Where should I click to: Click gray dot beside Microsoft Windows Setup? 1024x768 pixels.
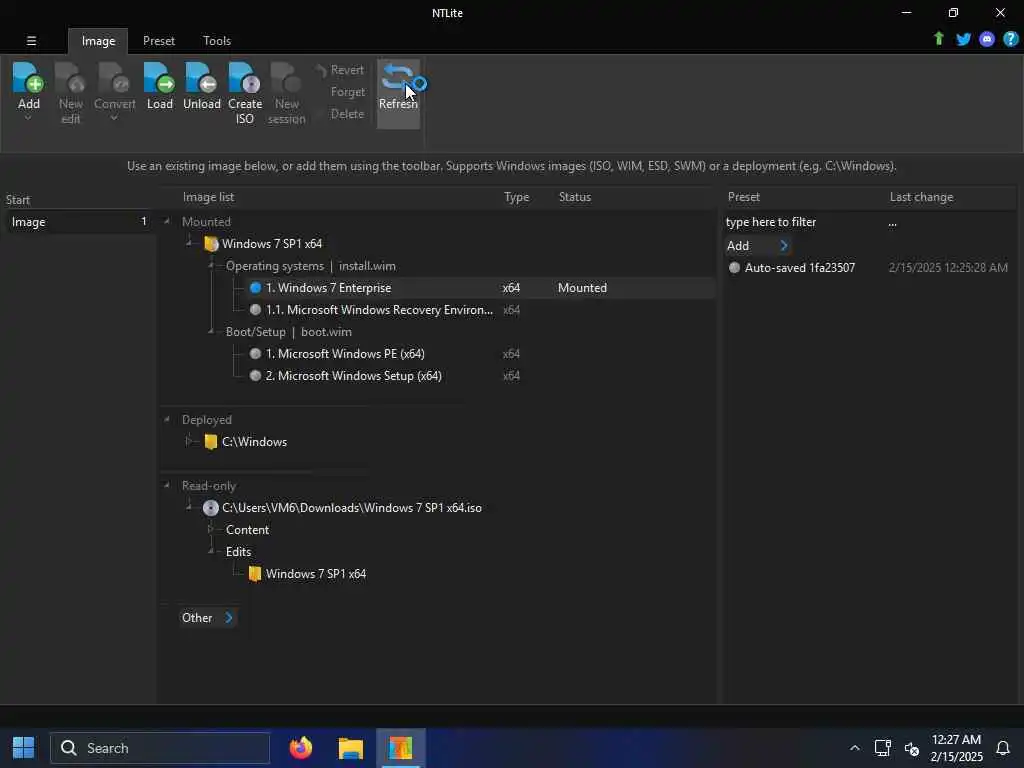click(x=255, y=376)
